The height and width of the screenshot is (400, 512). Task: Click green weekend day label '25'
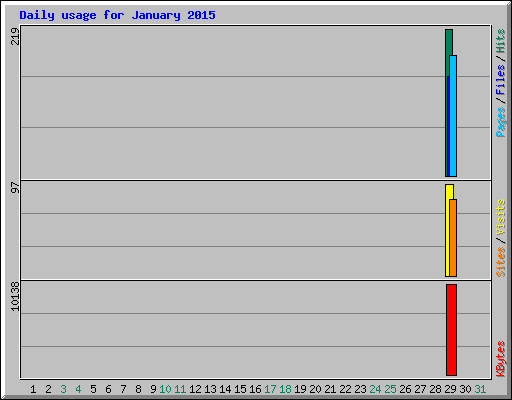point(390,389)
